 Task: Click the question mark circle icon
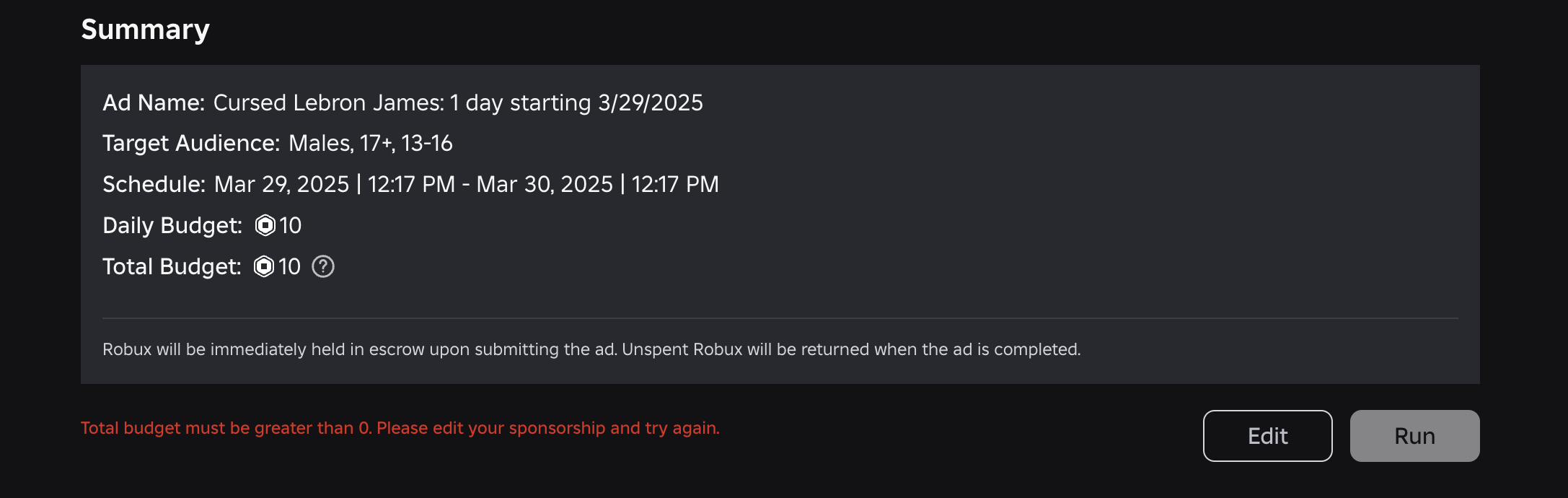pyautogui.click(x=322, y=266)
